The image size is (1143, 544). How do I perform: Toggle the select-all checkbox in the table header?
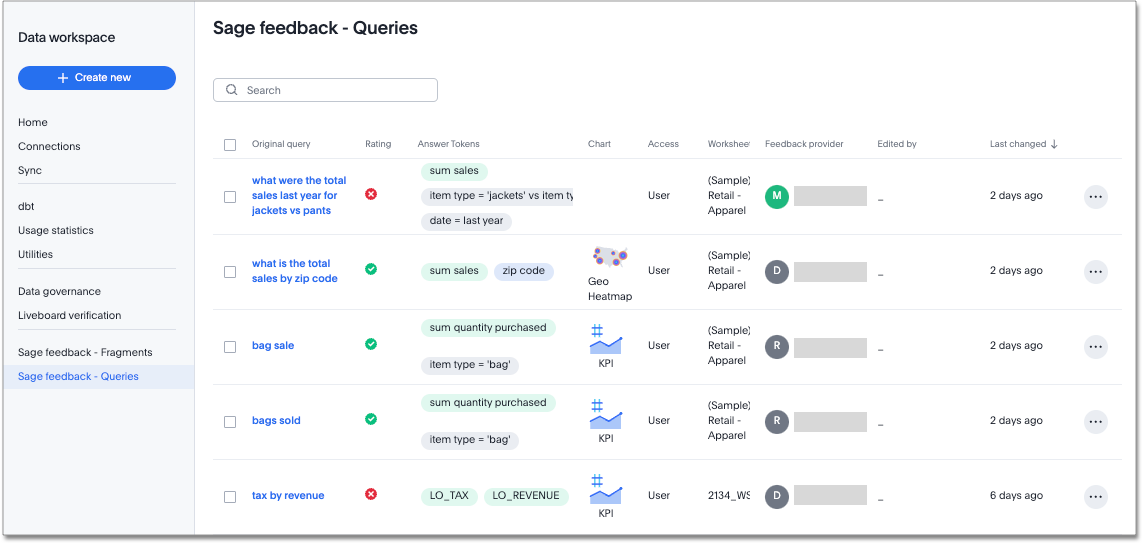click(x=230, y=145)
